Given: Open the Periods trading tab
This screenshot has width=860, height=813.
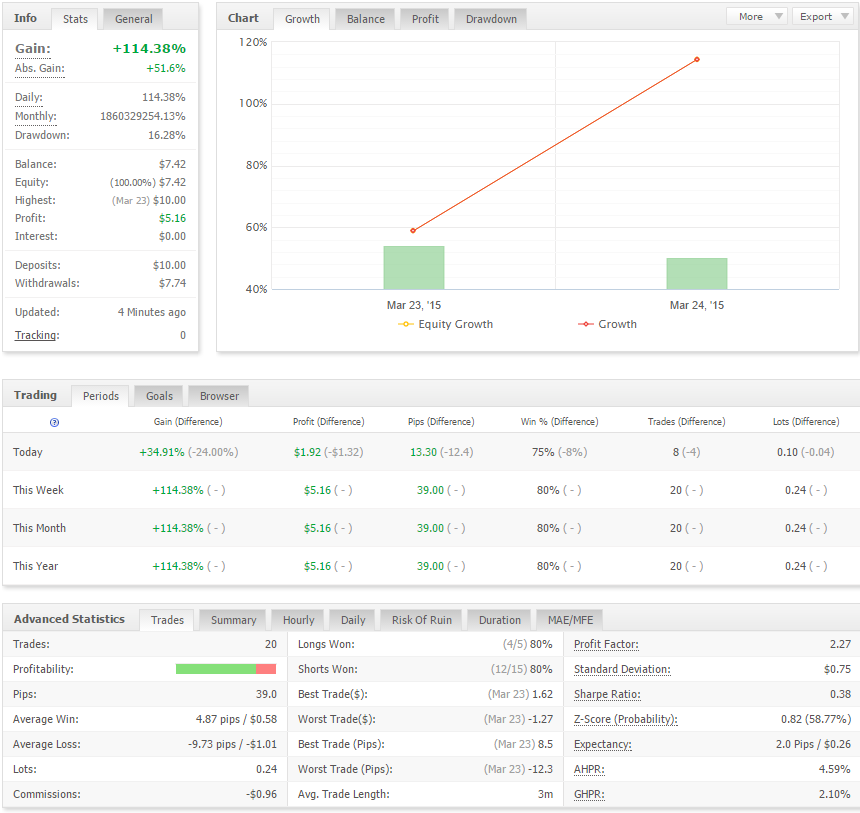Looking at the screenshot, I should tap(100, 396).
